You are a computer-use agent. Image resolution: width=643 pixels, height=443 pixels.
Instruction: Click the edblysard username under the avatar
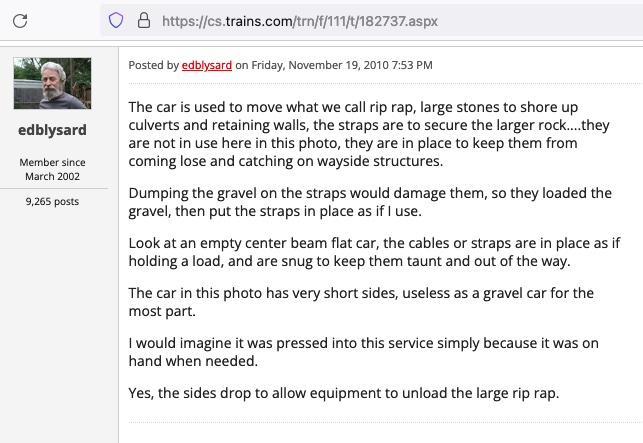coord(52,130)
